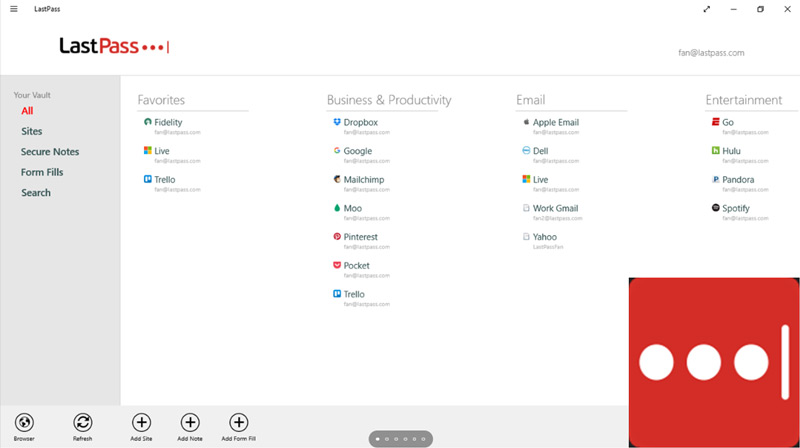Click the Trello icon under Favorites
800x448 pixels.
pyautogui.click(x=147, y=179)
